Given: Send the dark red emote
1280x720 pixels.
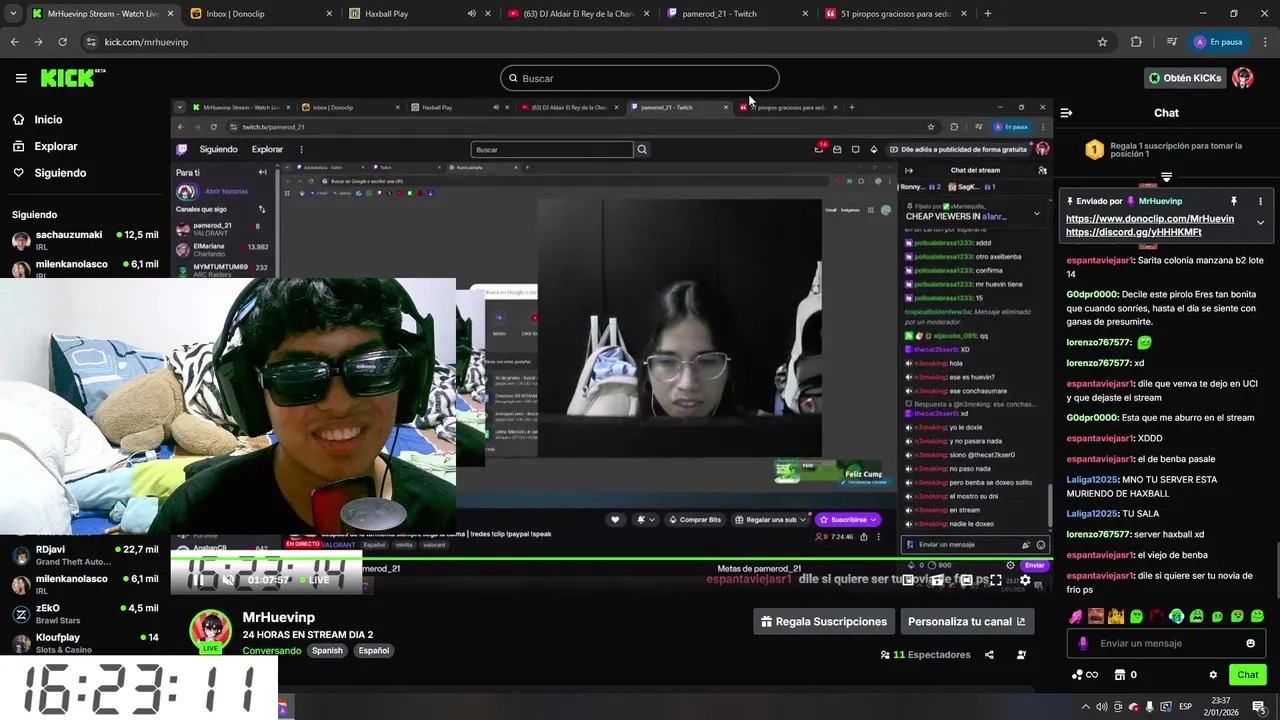Looking at the screenshot, I should [1157, 616].
